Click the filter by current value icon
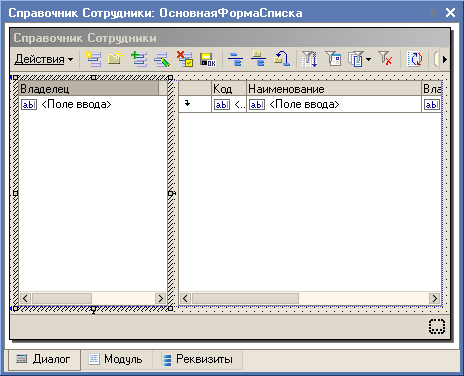Viewport: 464px width, 376px height. [333, 59]
